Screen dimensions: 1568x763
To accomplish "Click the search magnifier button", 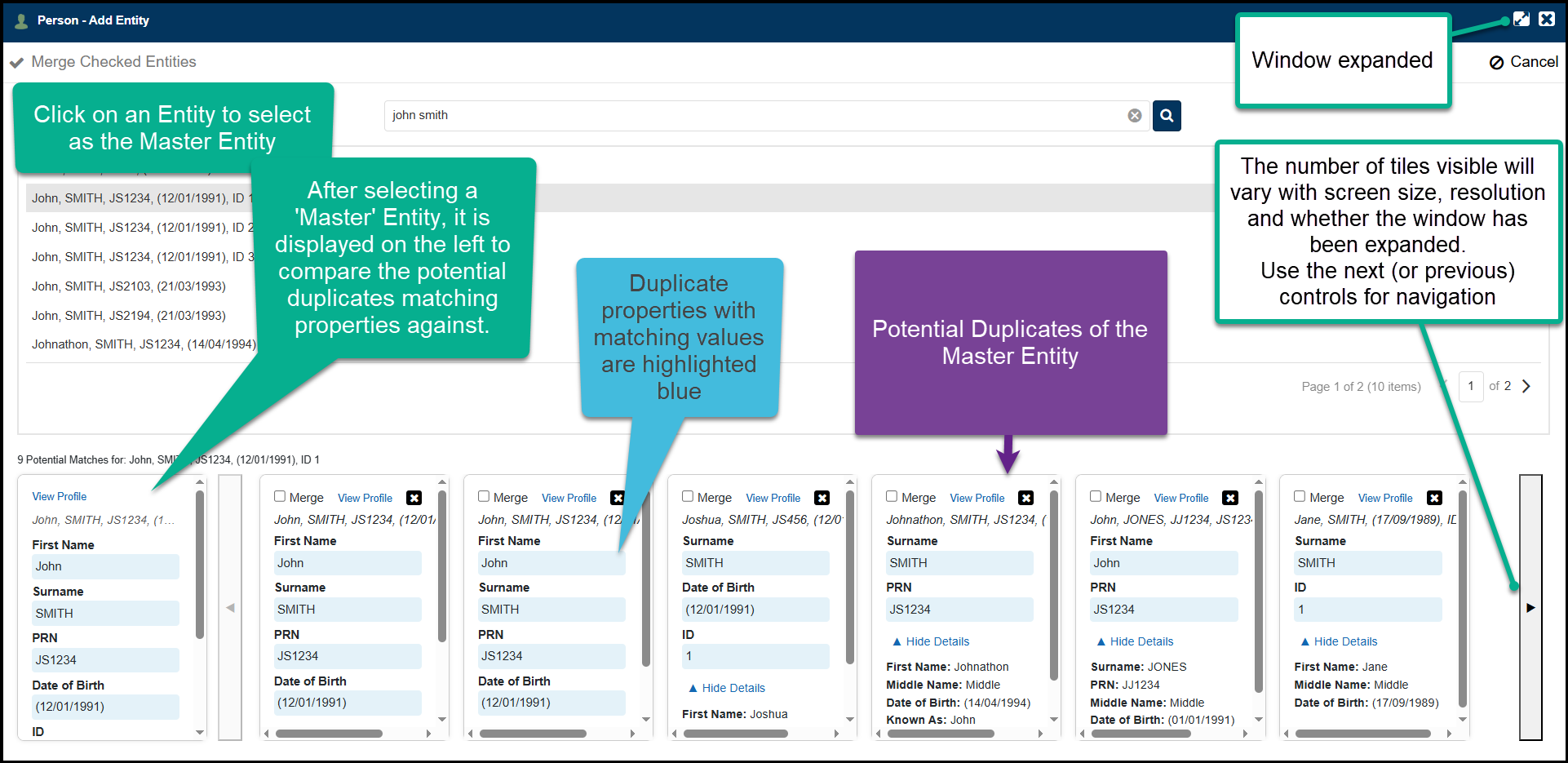I will point(1167,116).
